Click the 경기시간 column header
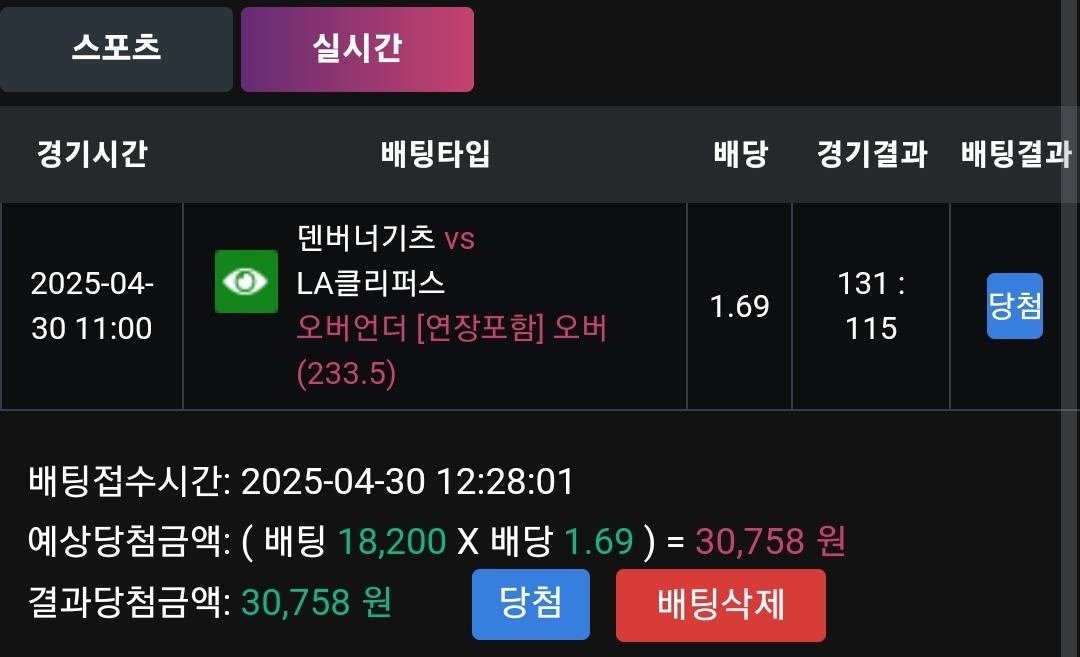 tap(91, 154)
